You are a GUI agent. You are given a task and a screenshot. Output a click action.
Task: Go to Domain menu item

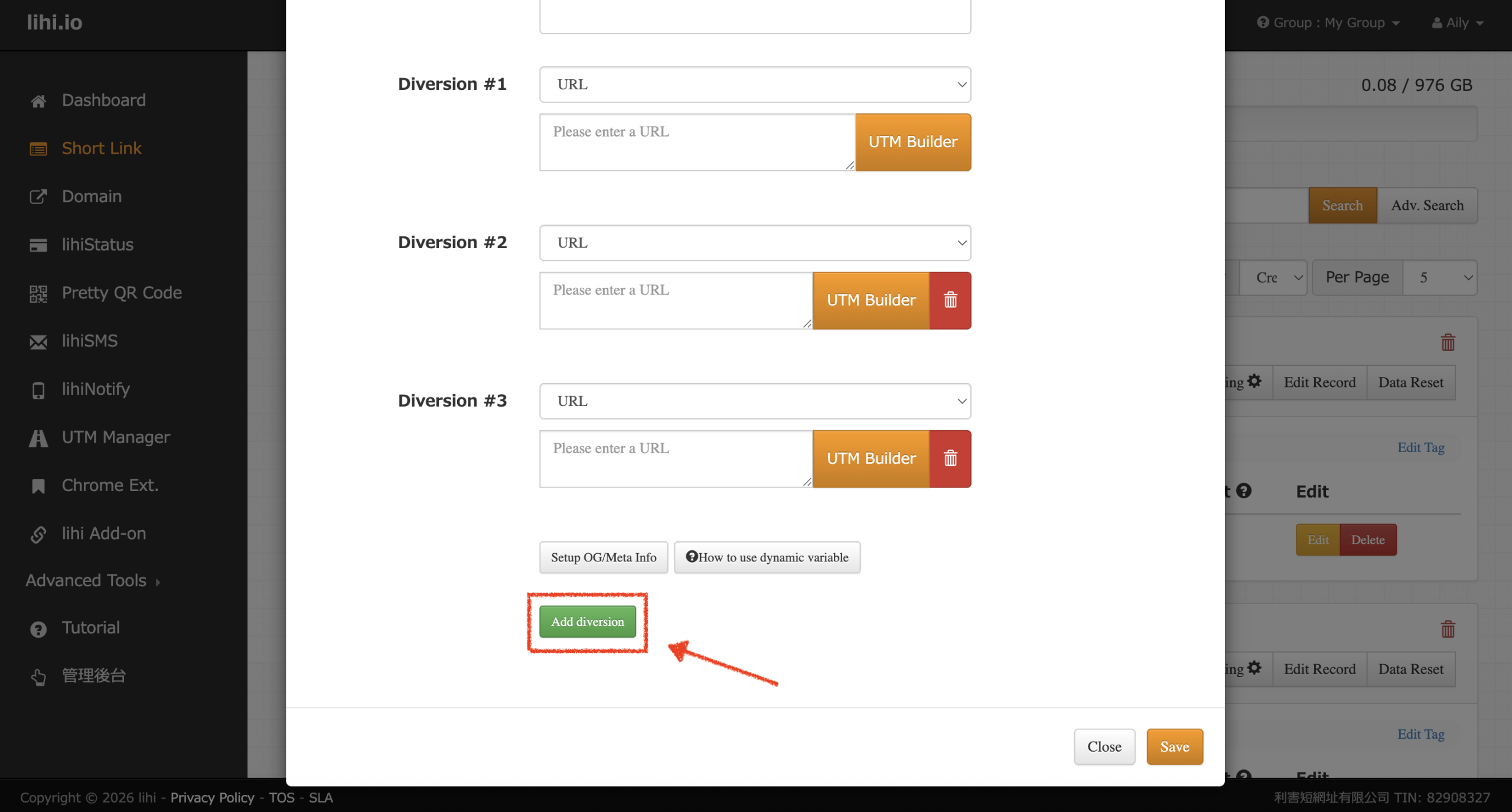point(92,196)
